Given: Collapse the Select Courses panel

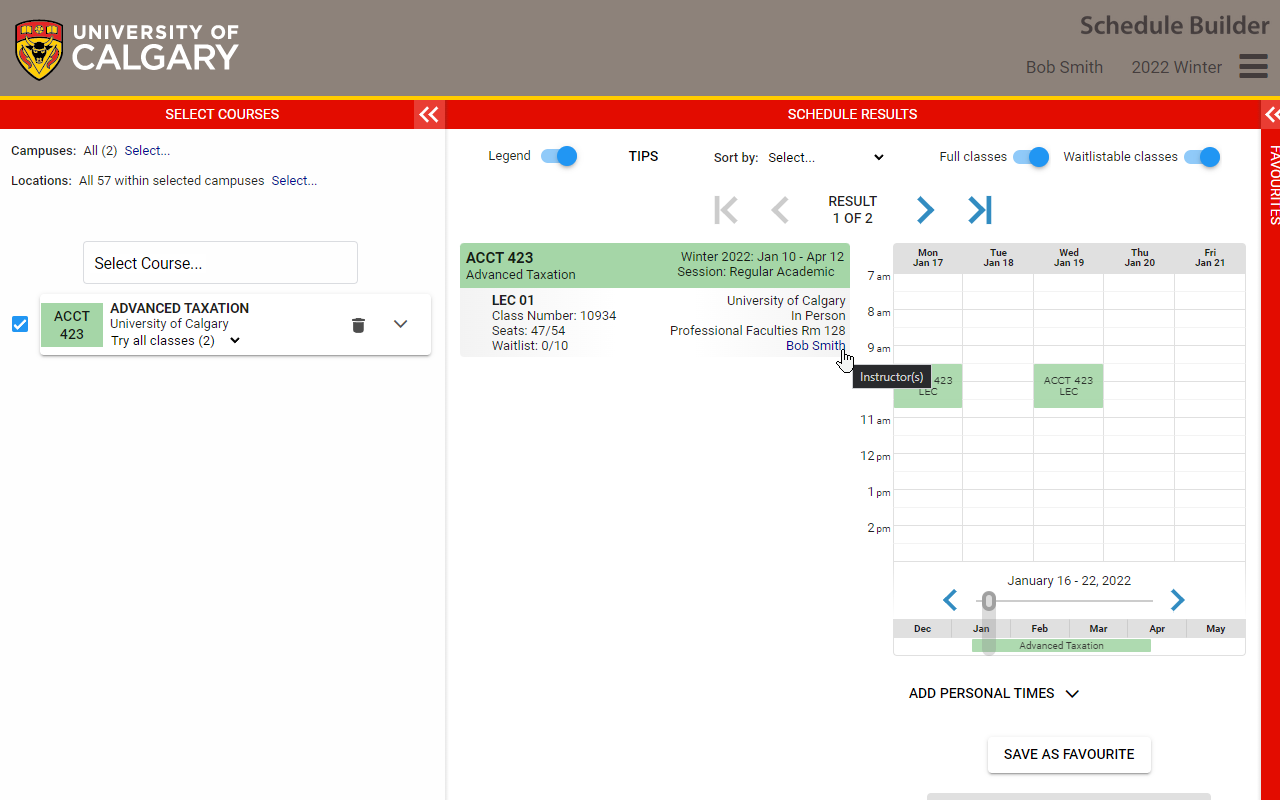Looking at the screenshot, I should (x=429, y=114).
